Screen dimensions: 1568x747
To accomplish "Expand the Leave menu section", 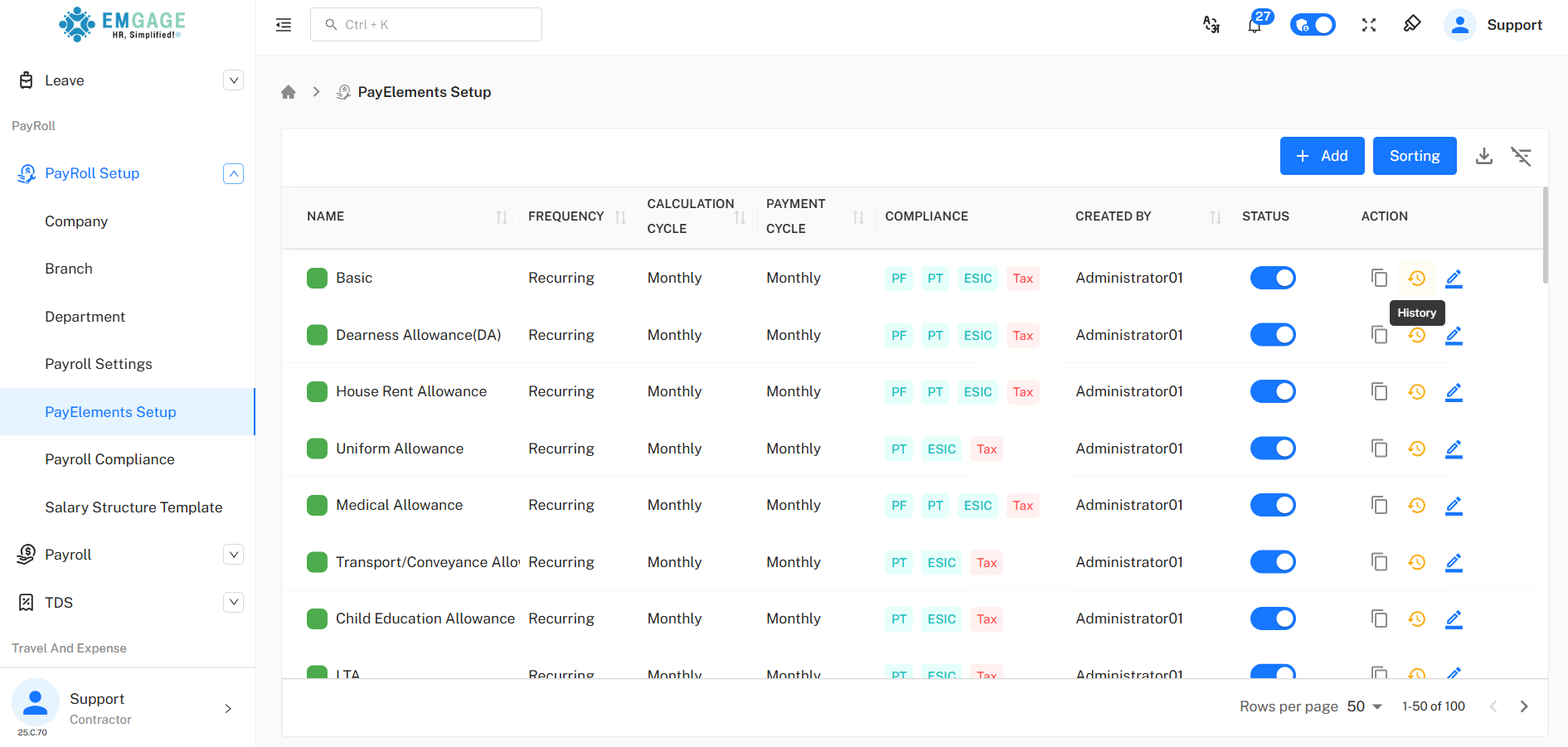I will tap(233, 80).
